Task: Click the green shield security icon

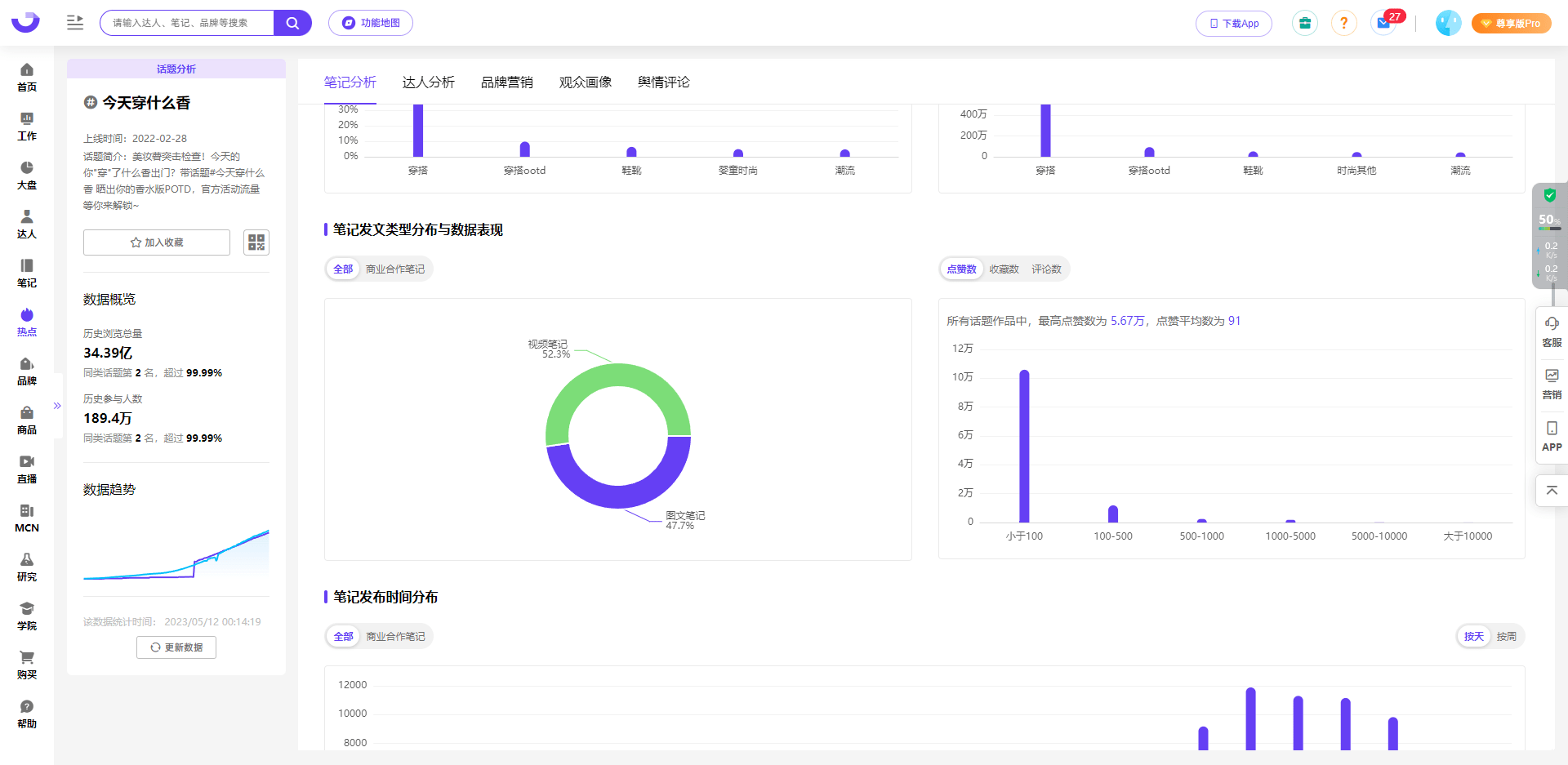Action: [x=1549, y=196]
